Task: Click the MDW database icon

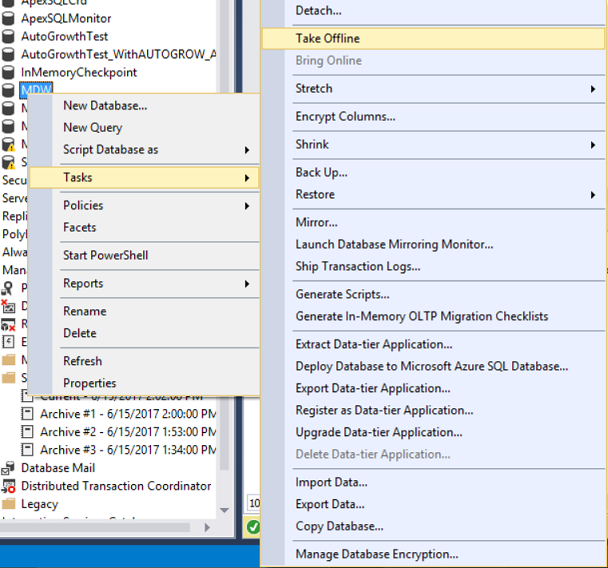Action: 9,90
